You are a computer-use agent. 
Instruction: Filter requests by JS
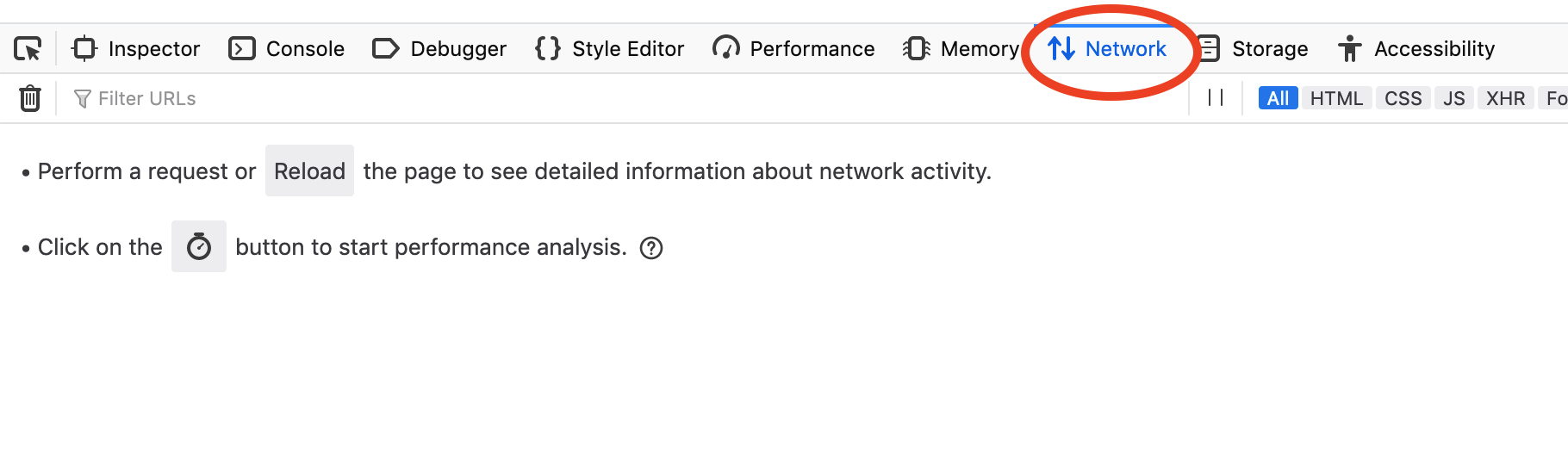(x=1454, y=99)
